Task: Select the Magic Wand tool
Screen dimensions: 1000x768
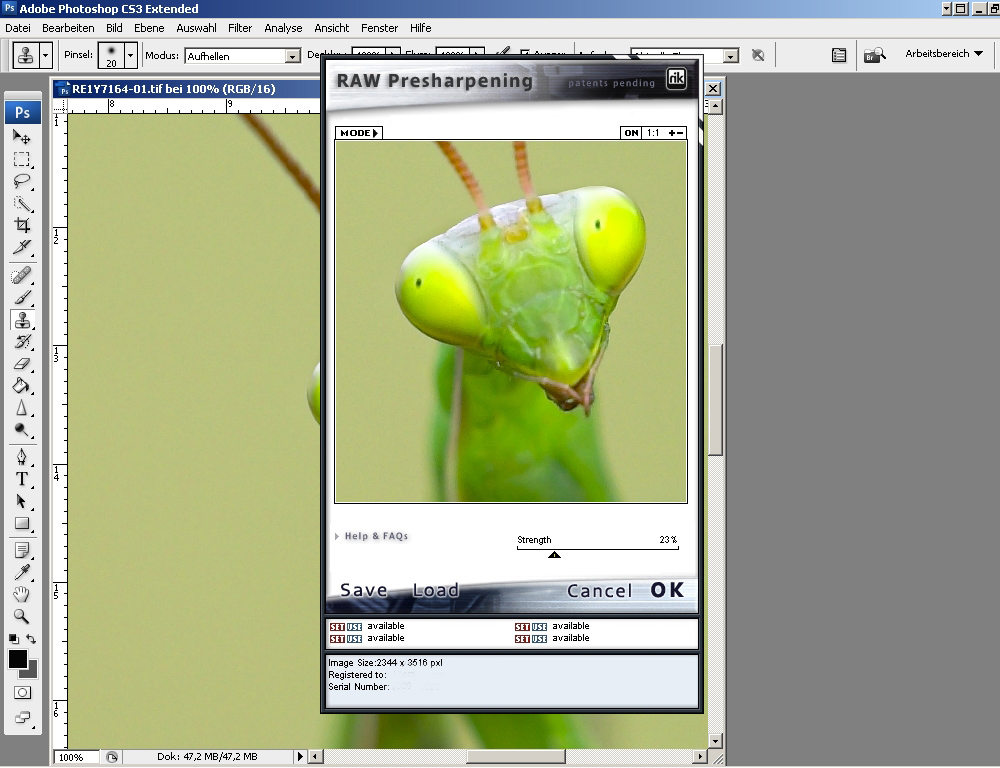Action: click(x=22, y=203)
